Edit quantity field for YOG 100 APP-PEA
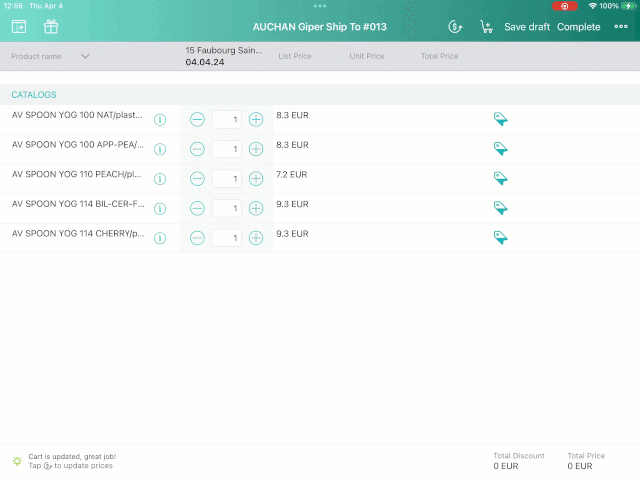Screen dimensions: 640x480 coord(227,149)
